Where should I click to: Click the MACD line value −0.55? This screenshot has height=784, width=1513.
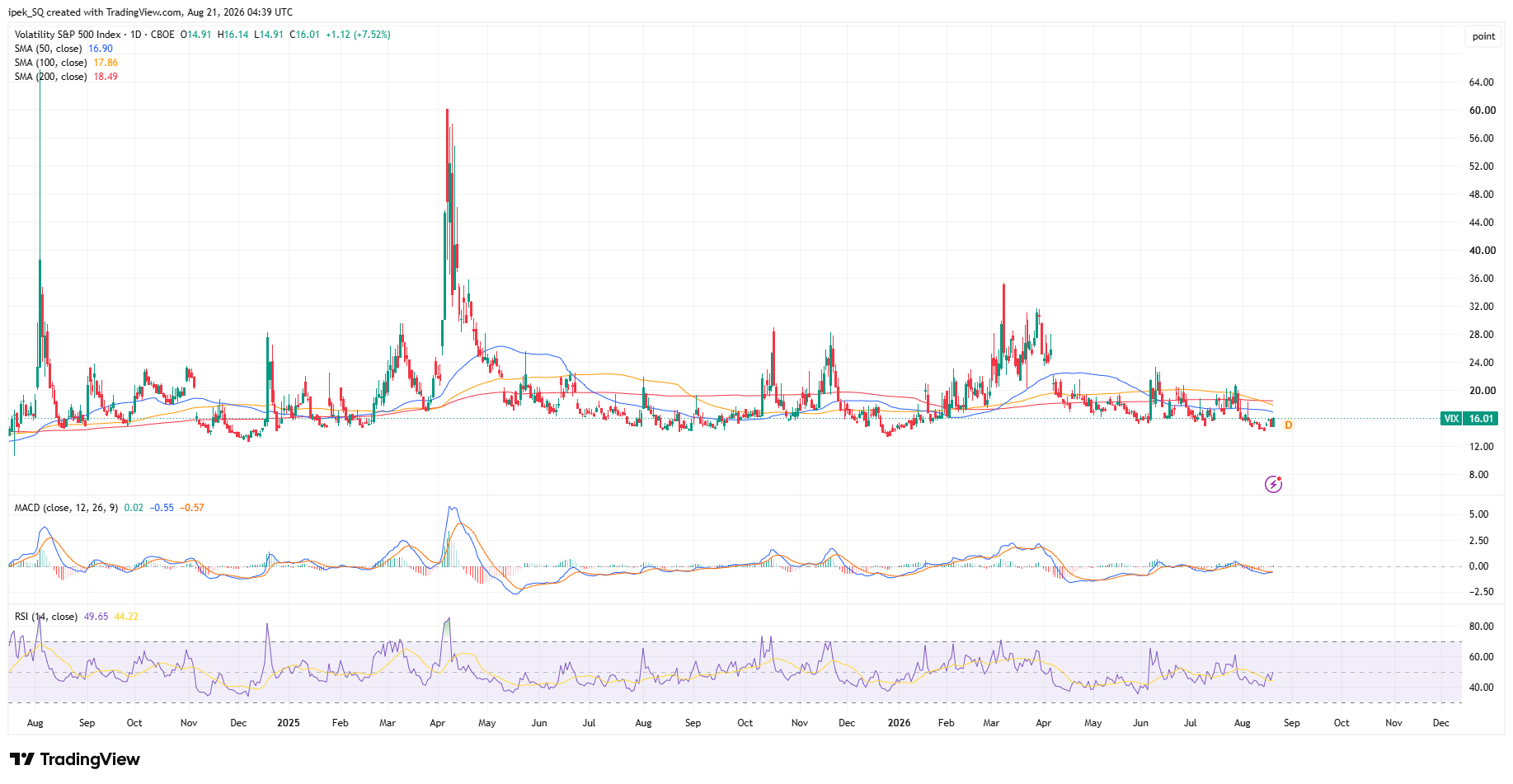162,508
